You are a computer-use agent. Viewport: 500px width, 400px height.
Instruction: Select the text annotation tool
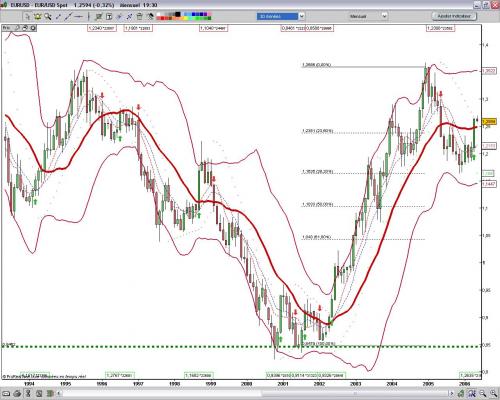109,16
